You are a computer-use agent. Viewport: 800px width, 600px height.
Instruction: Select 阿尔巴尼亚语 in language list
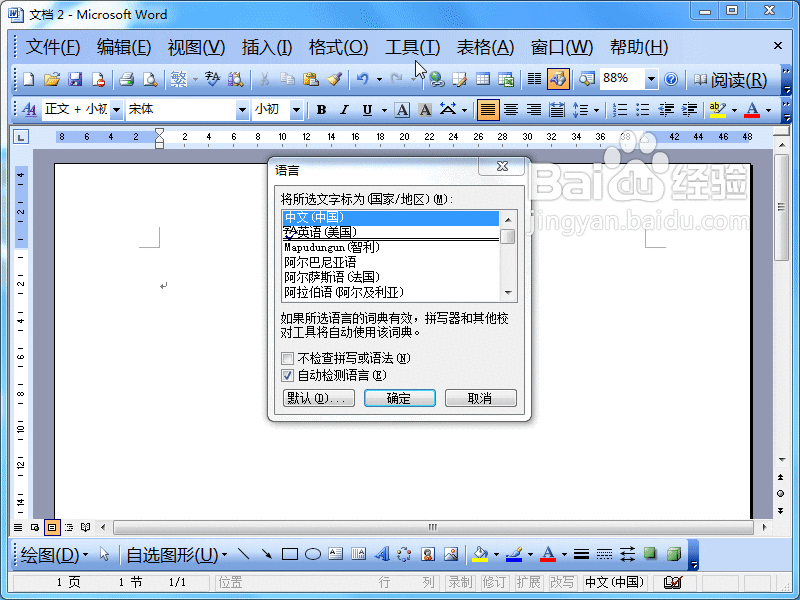click(390, 262)
